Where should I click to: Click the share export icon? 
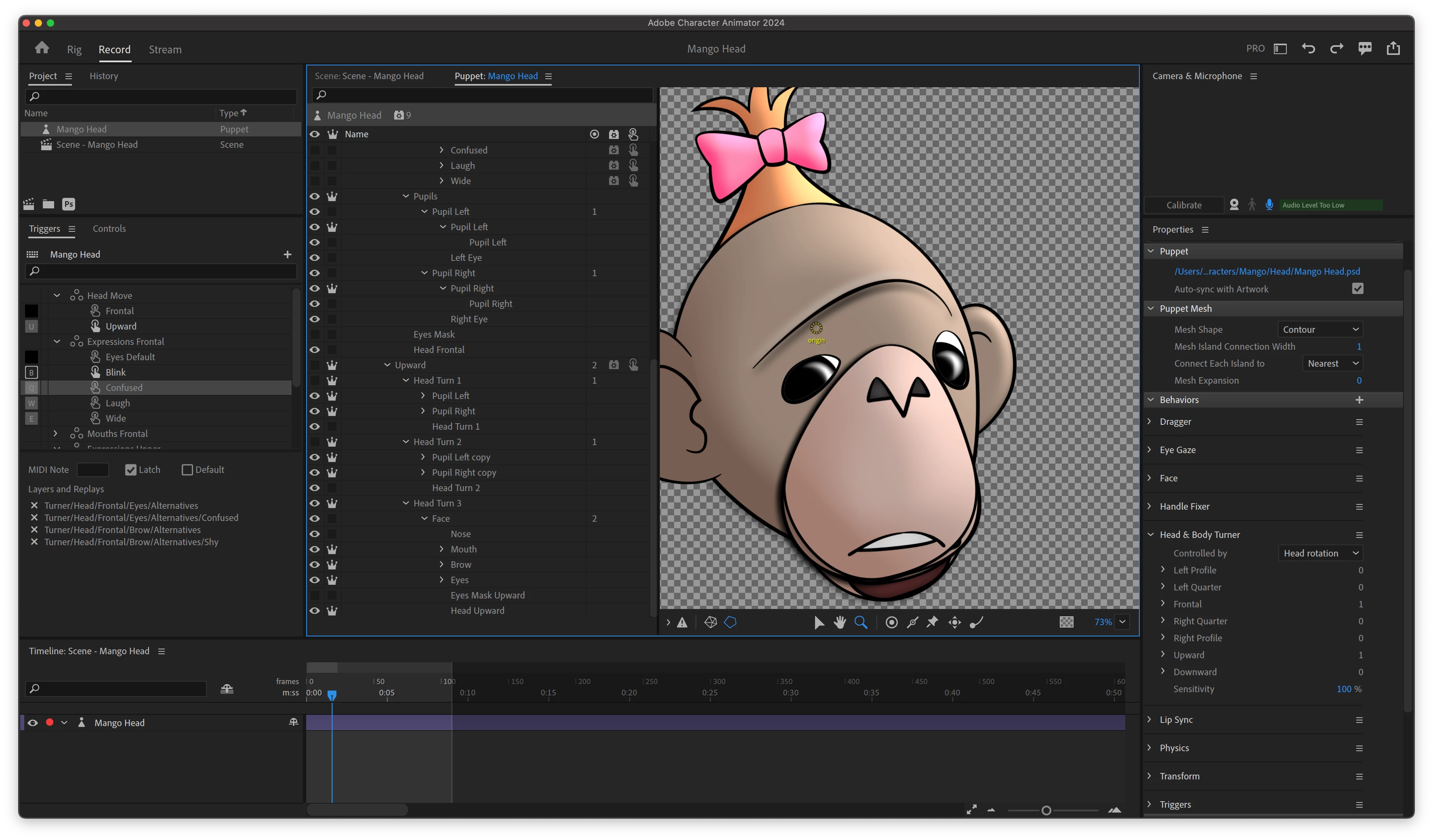pos(1393,49)
